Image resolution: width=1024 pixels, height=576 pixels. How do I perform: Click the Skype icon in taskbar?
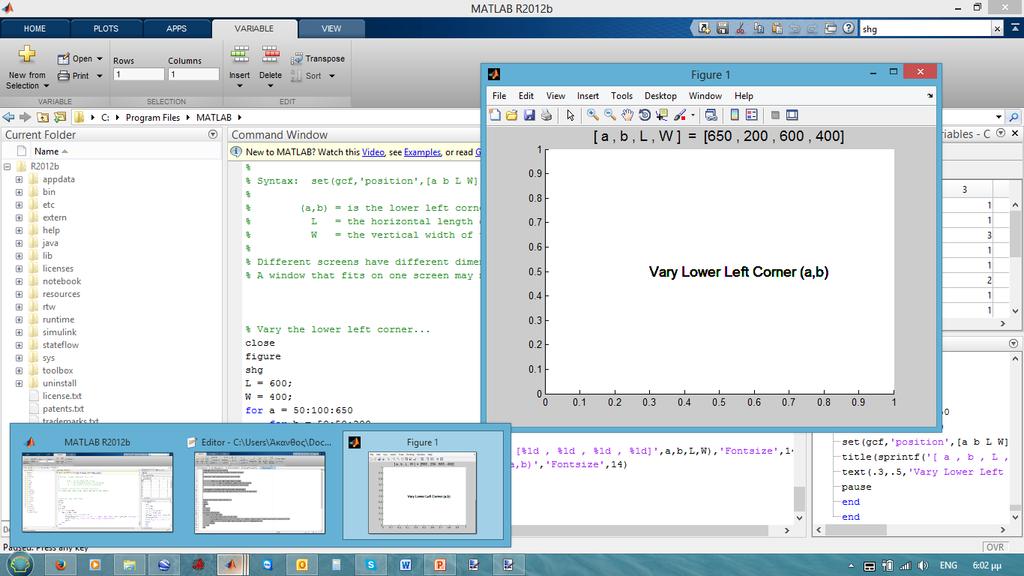pyautogui.click(x=370, y=565)
